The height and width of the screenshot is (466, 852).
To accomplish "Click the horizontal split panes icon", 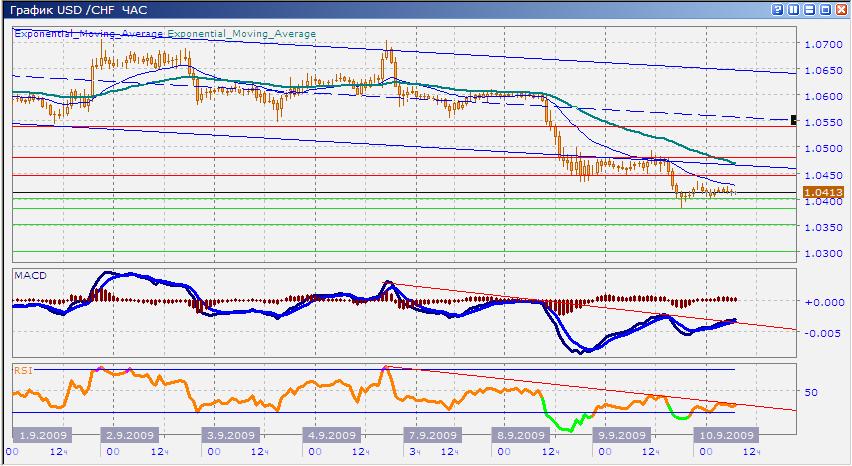I will coord(809,9).
